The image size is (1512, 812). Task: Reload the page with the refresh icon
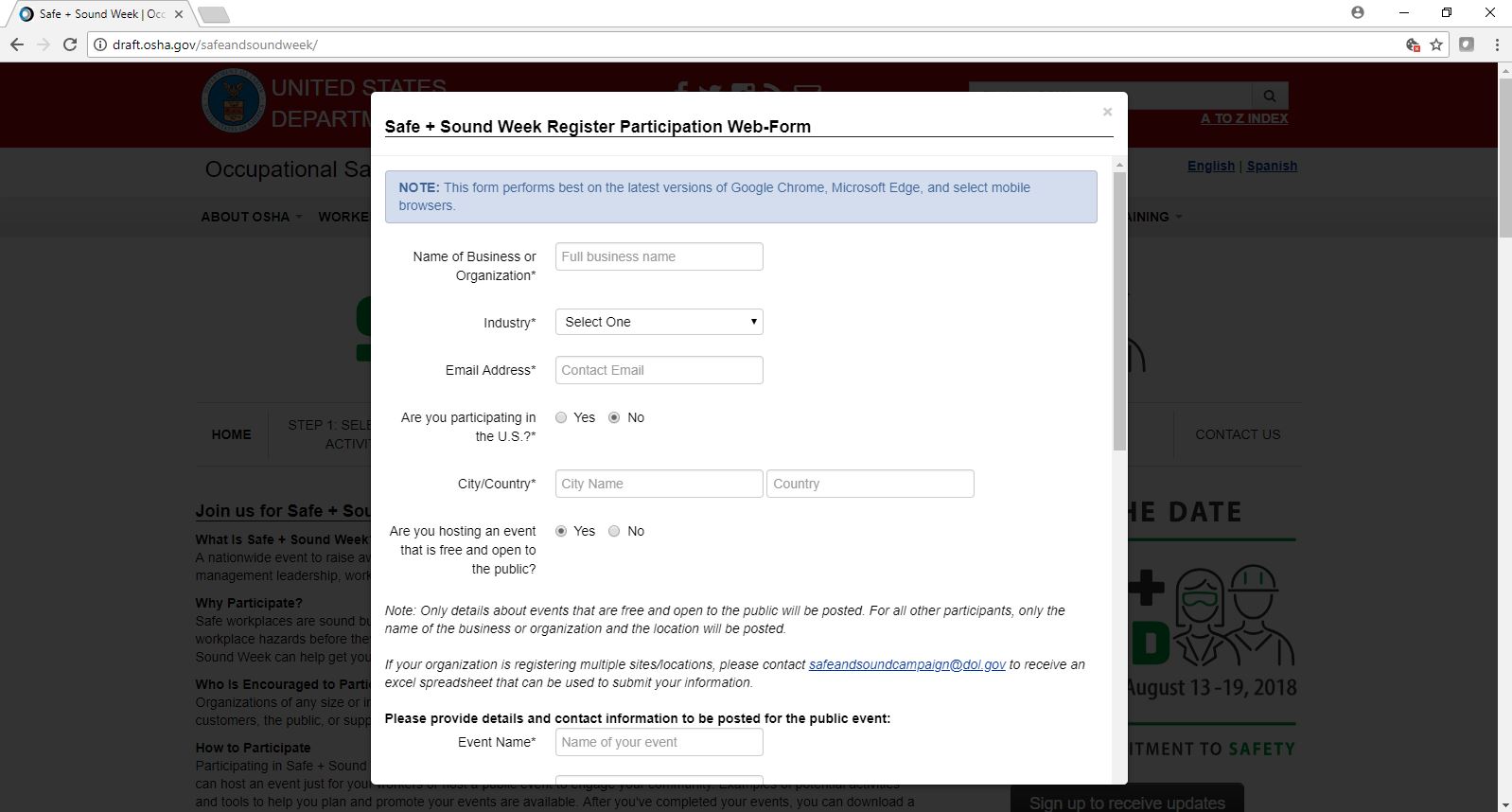click(x=70, y=44)
